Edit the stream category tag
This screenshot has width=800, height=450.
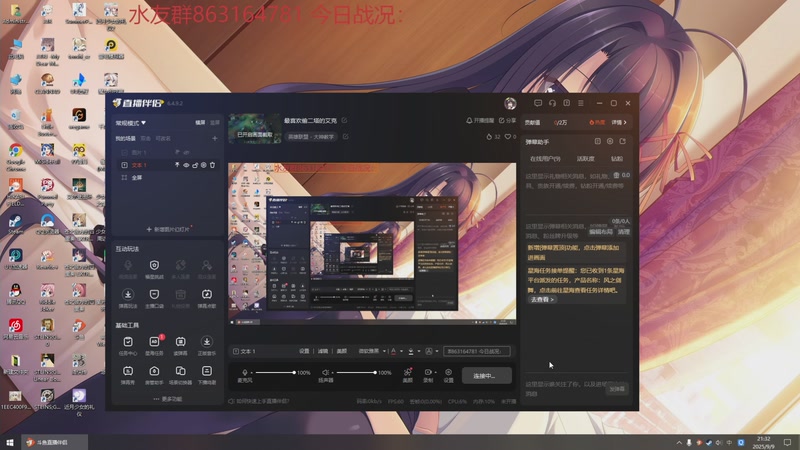(x=345, y=136)
